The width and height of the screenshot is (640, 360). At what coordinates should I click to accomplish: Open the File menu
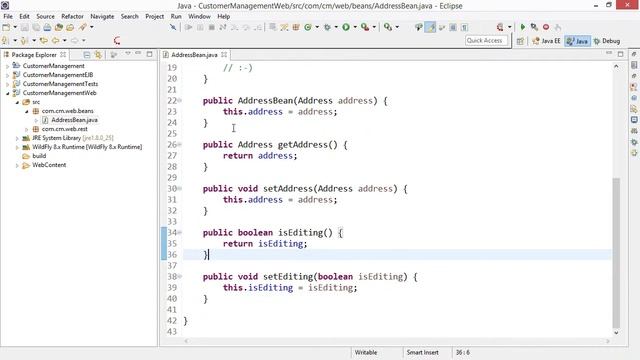(x=8, y=16)
